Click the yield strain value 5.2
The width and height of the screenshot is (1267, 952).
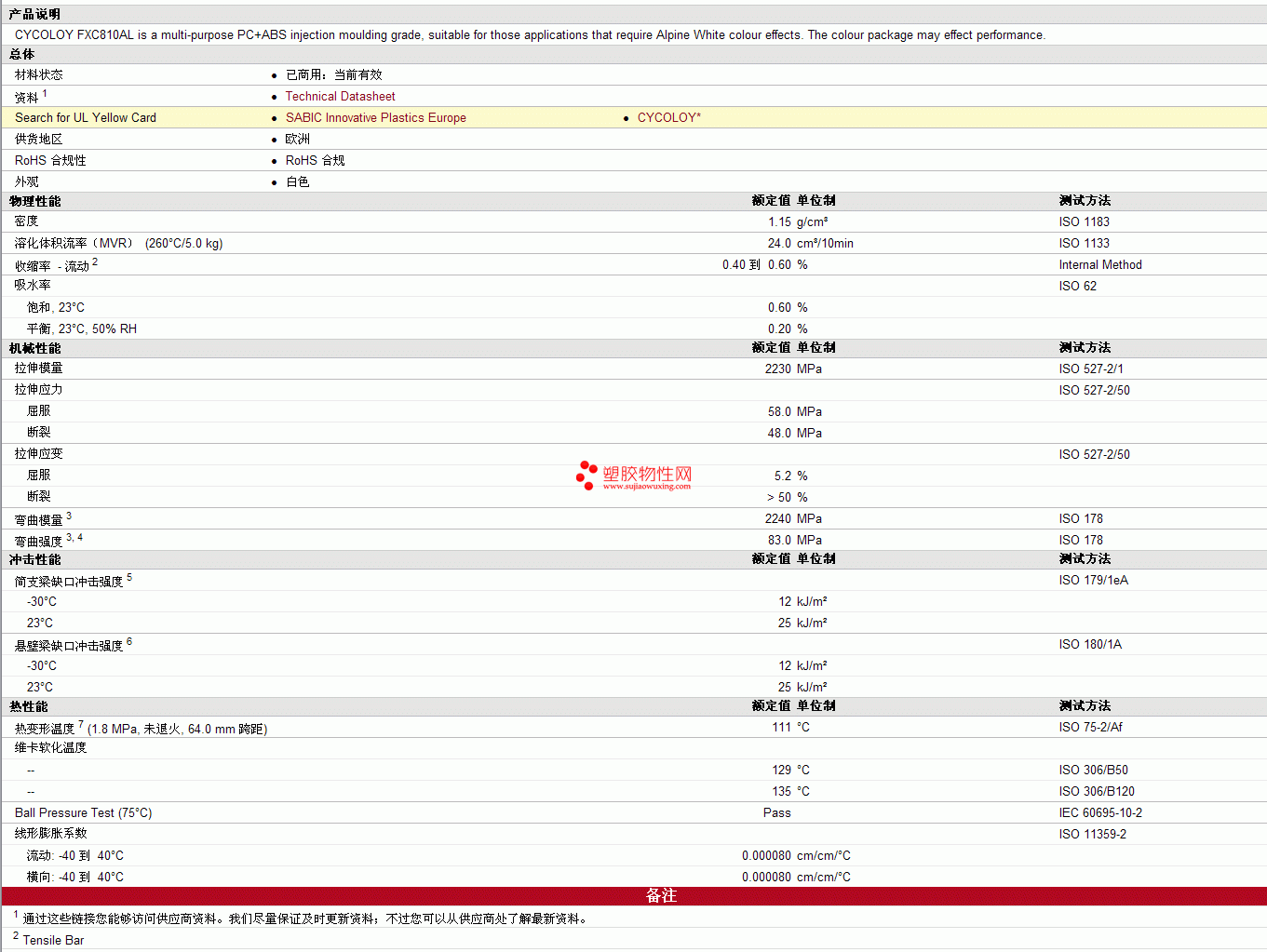pos(783,476)
